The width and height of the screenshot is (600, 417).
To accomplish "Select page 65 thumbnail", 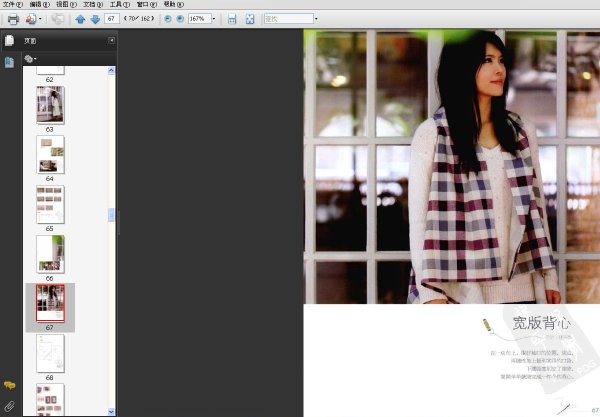I will (x=51, y=204).
